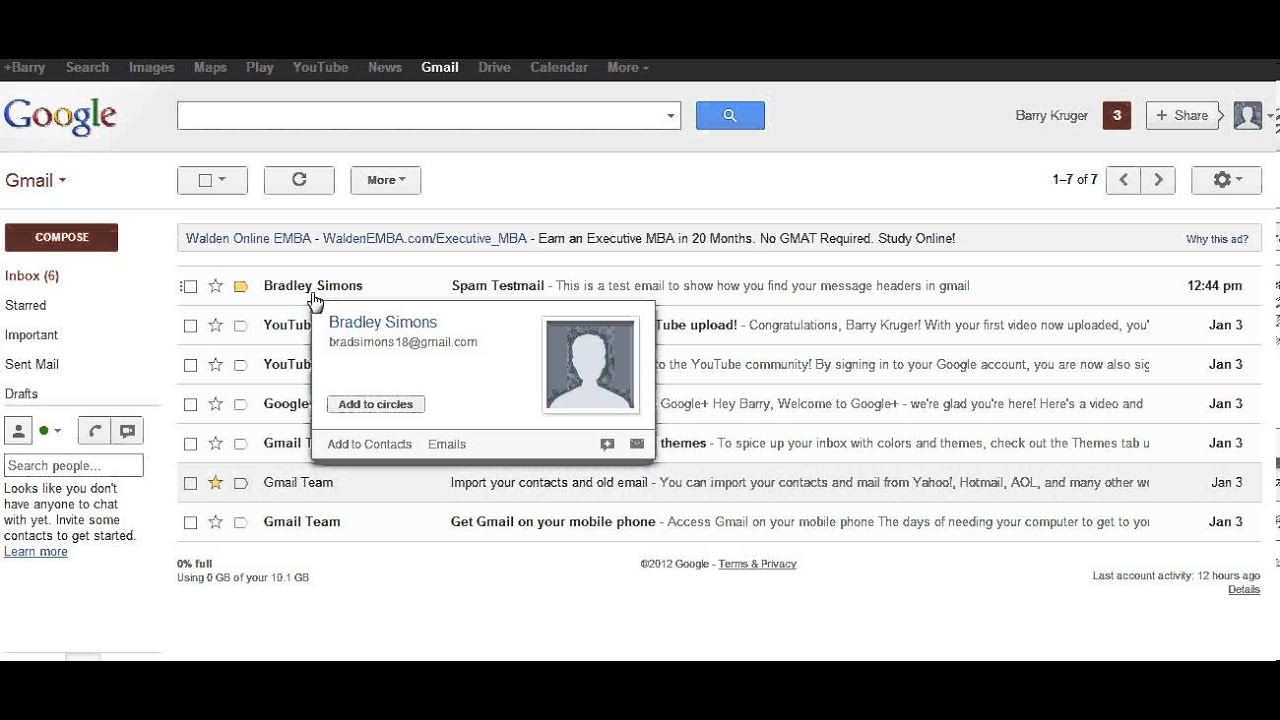The height and width of the screenshot is (720, 1280).
Task: Click the refresh inbox icon
Action: coord(299,180)
